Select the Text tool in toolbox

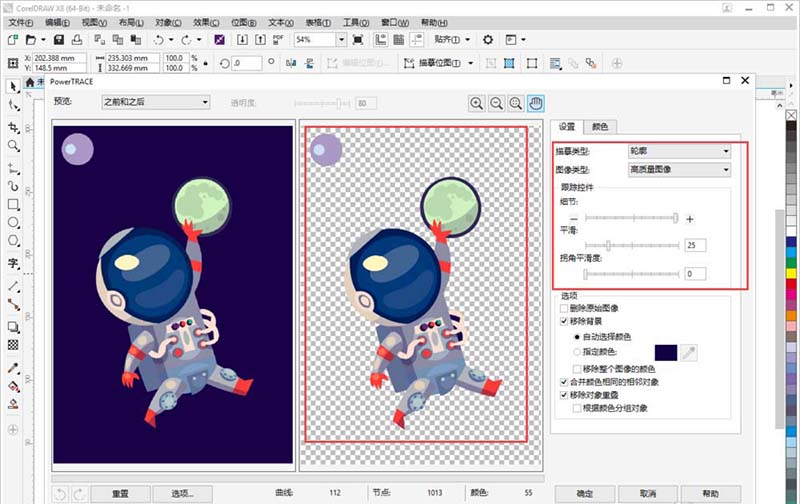pyautogui.click(x=13, y=263)
